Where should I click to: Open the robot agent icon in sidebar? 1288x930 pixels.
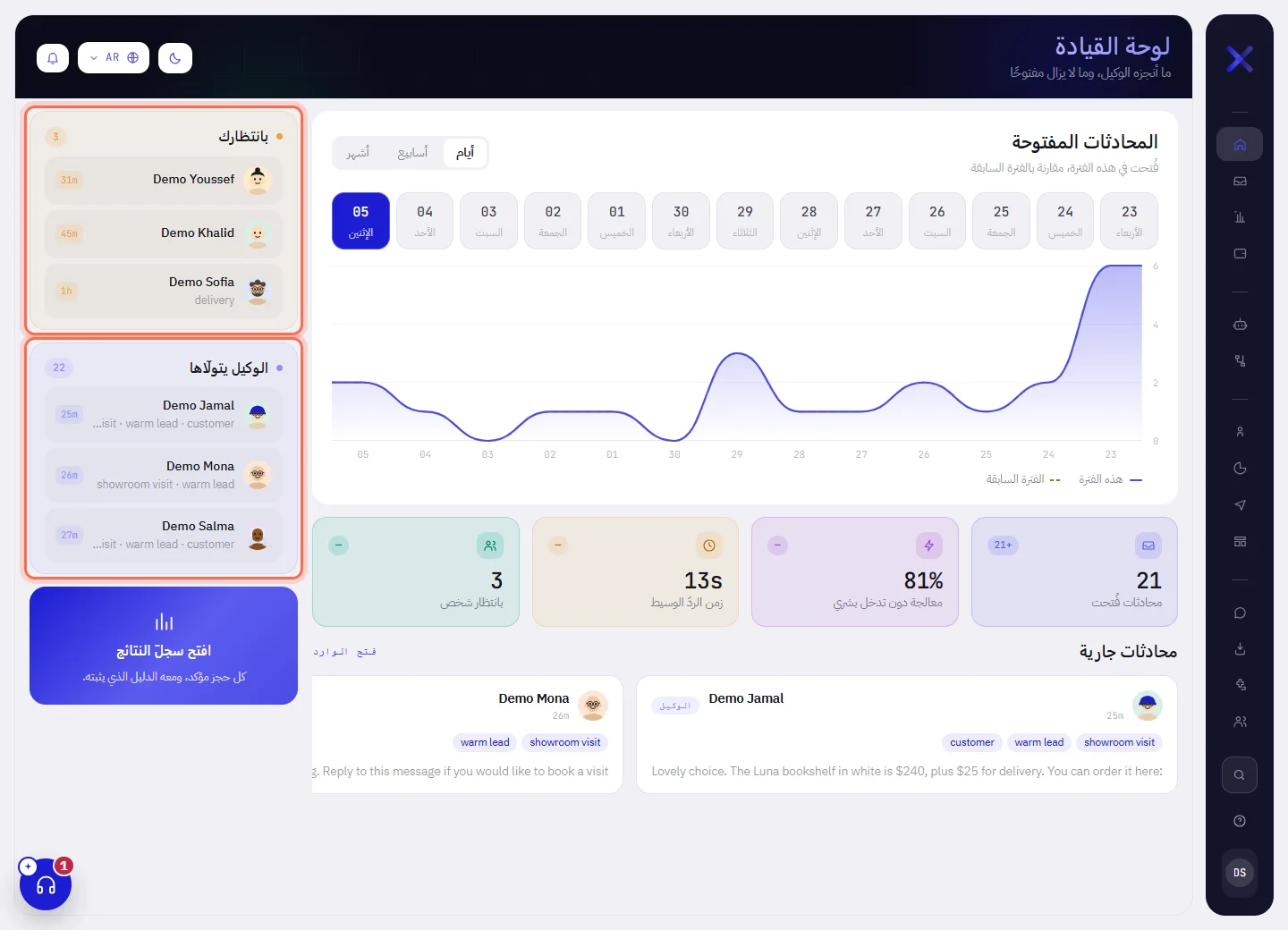point(1240,325)
